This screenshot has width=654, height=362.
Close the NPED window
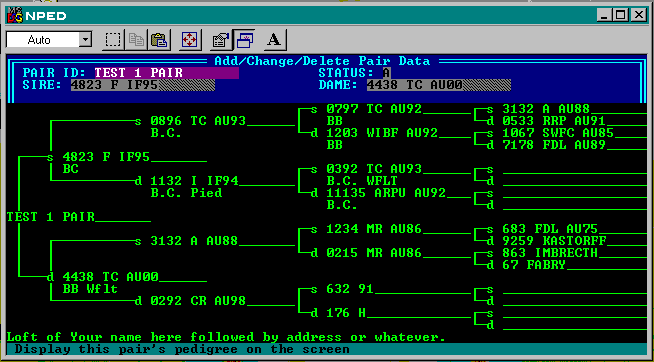click(639, 15)
